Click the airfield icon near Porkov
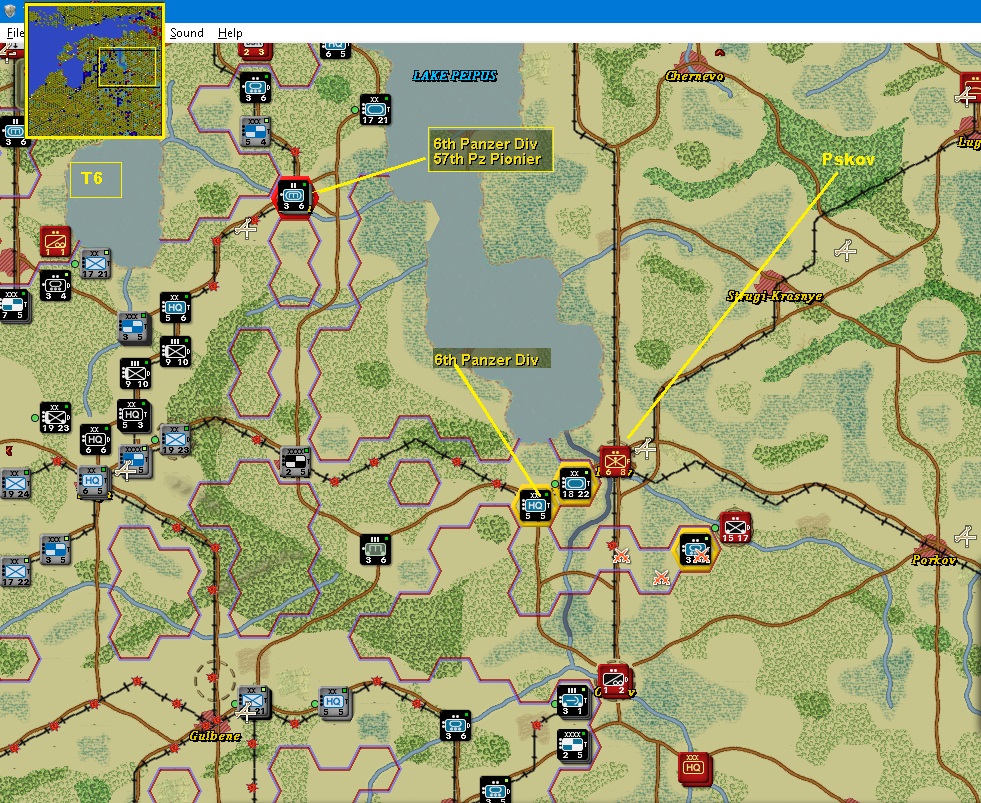 point(965,536)
